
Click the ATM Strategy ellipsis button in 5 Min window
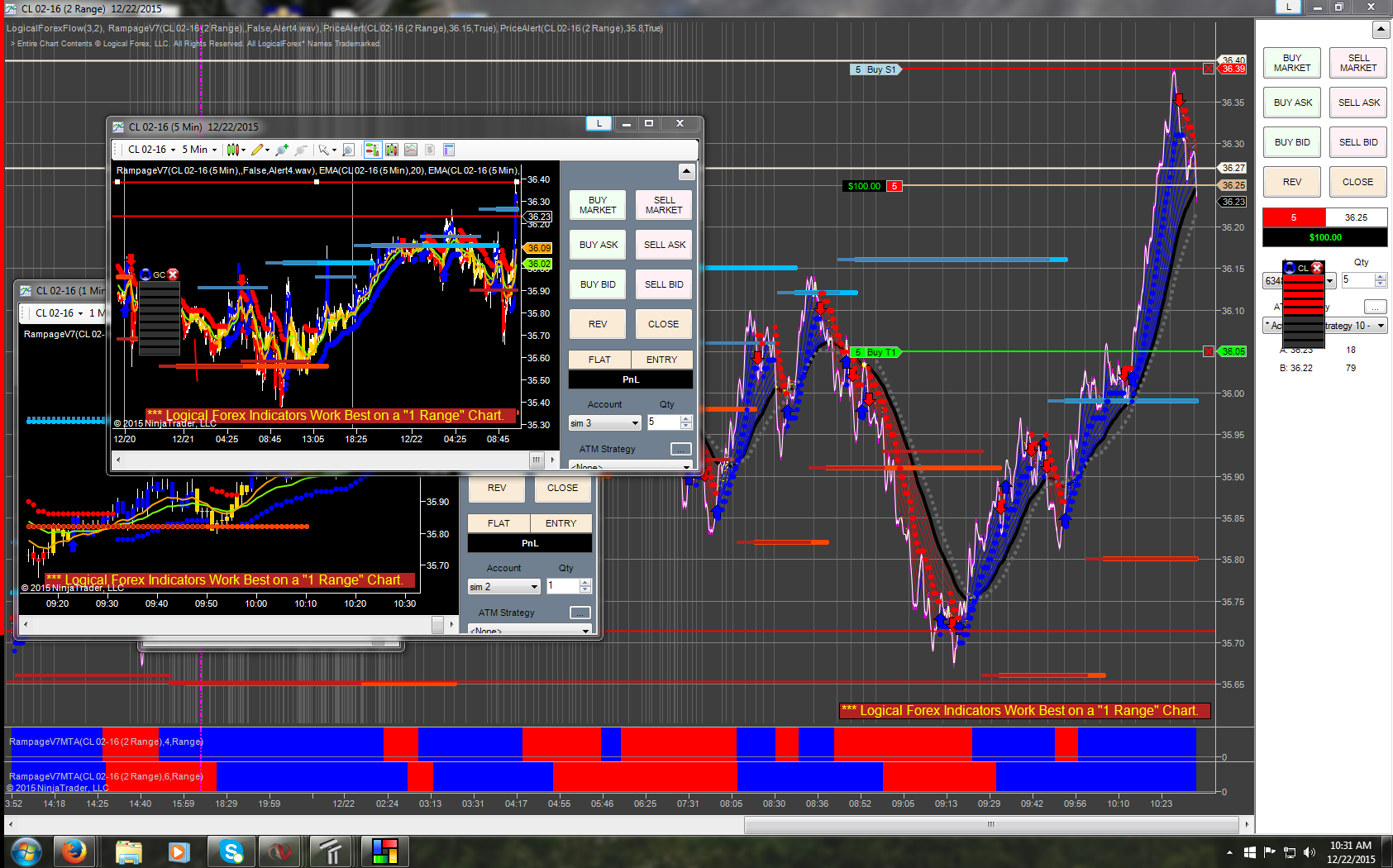point(680,449)
